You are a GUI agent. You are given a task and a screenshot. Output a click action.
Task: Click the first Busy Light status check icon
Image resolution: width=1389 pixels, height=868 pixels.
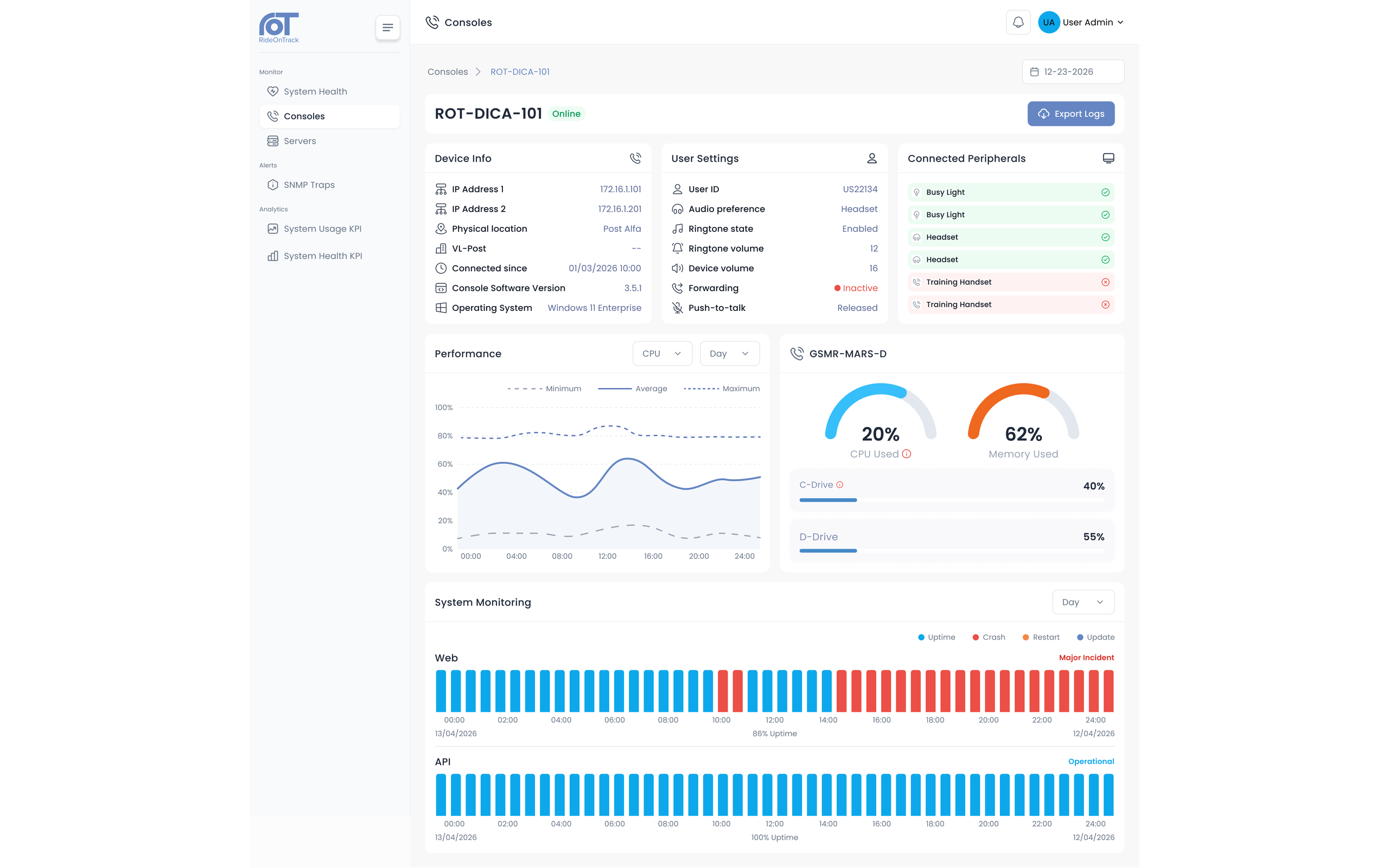coord(1105,192)
